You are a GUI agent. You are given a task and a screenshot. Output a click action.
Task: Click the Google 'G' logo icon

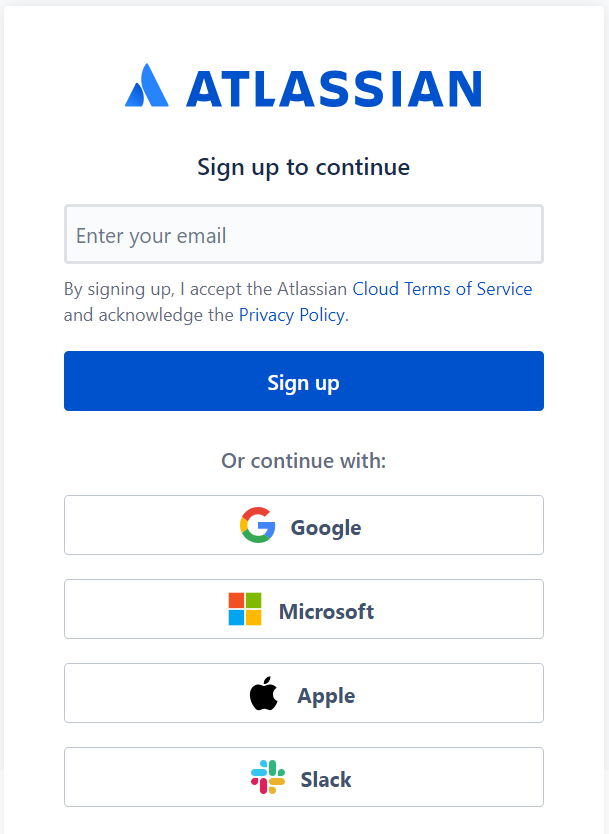[258, 525]
